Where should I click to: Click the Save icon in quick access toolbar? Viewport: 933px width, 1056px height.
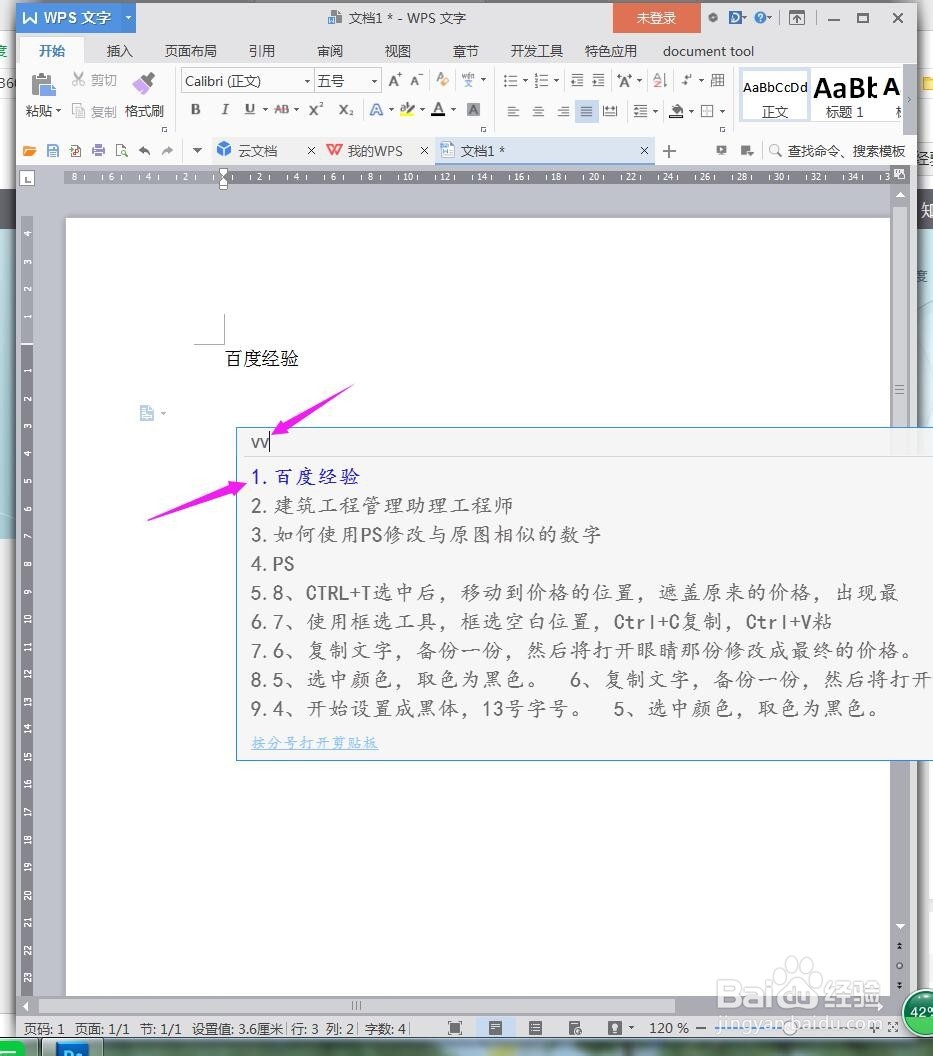(x=53, y=151)
